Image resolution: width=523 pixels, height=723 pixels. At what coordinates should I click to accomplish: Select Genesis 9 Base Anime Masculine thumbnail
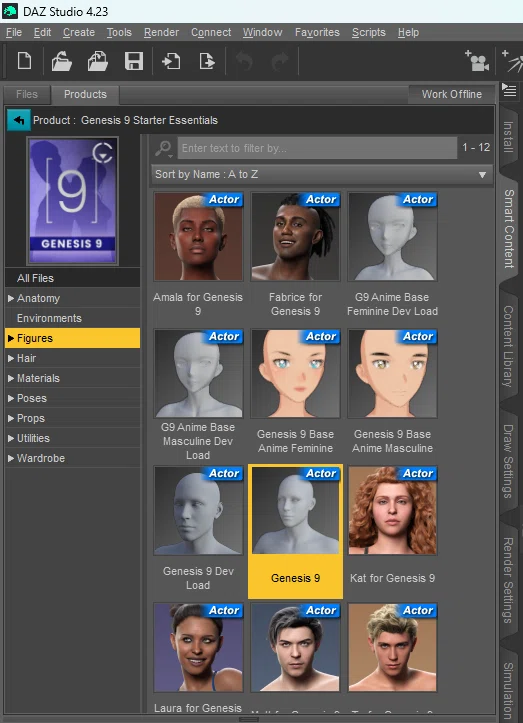392,373
